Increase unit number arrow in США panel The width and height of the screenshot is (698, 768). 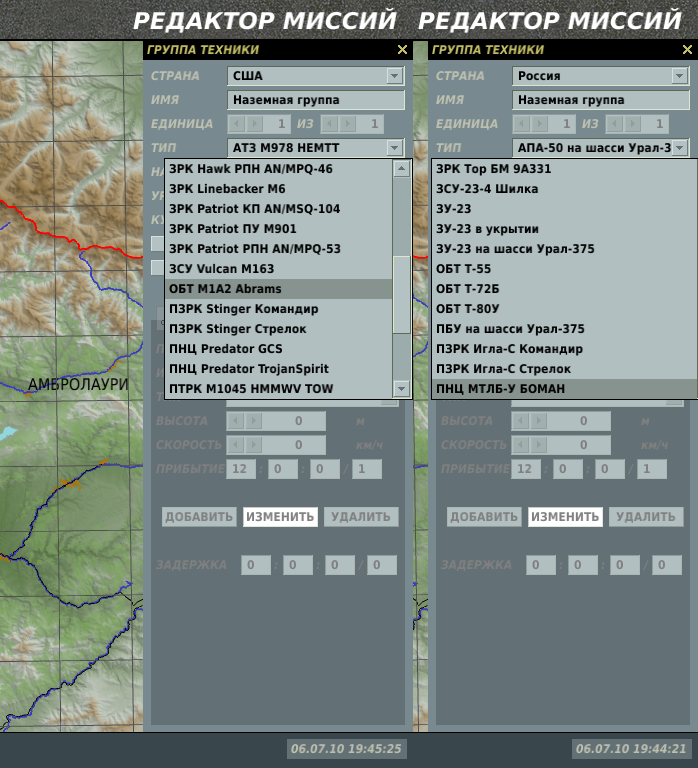[x=254, y=124]
